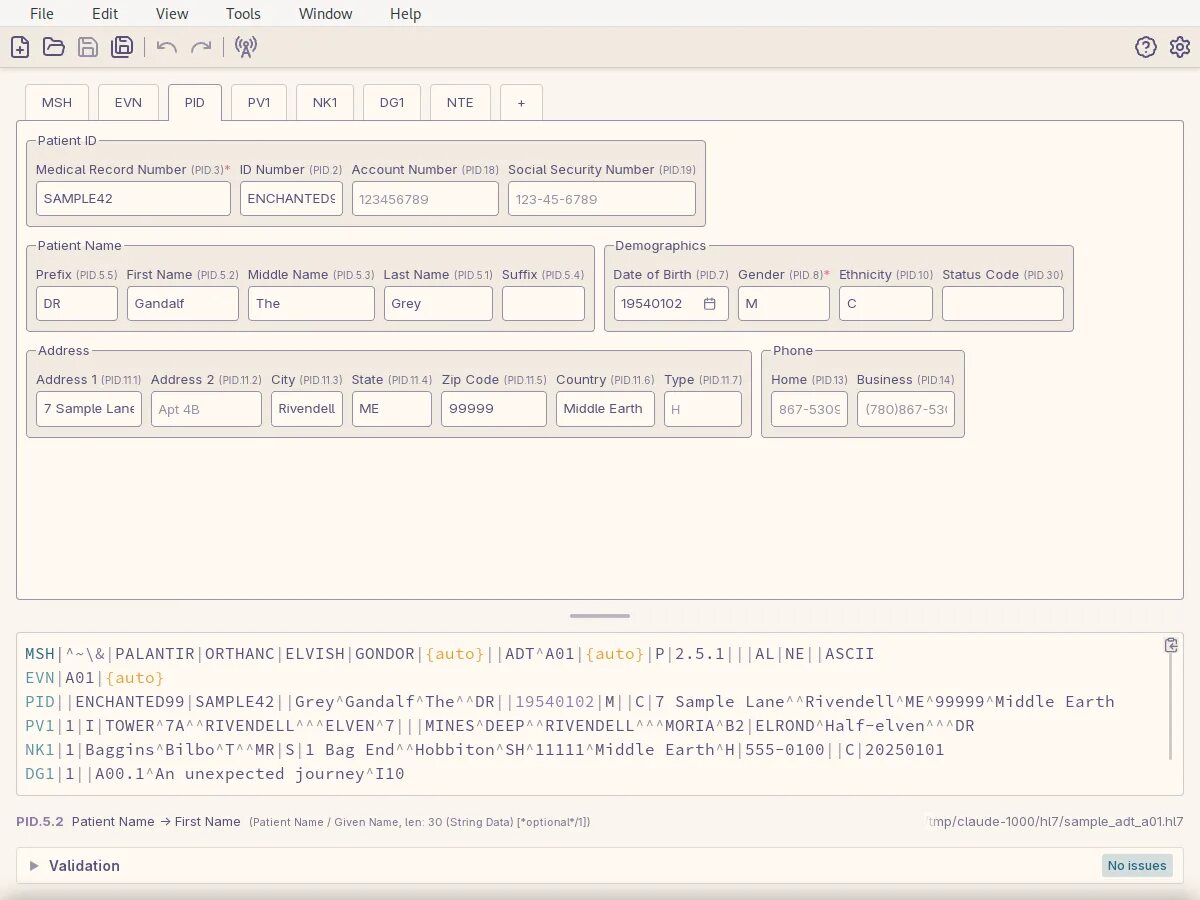This screenshot has width=1200, height=900.
Task: Open the Tools menu
Action: 243,14
